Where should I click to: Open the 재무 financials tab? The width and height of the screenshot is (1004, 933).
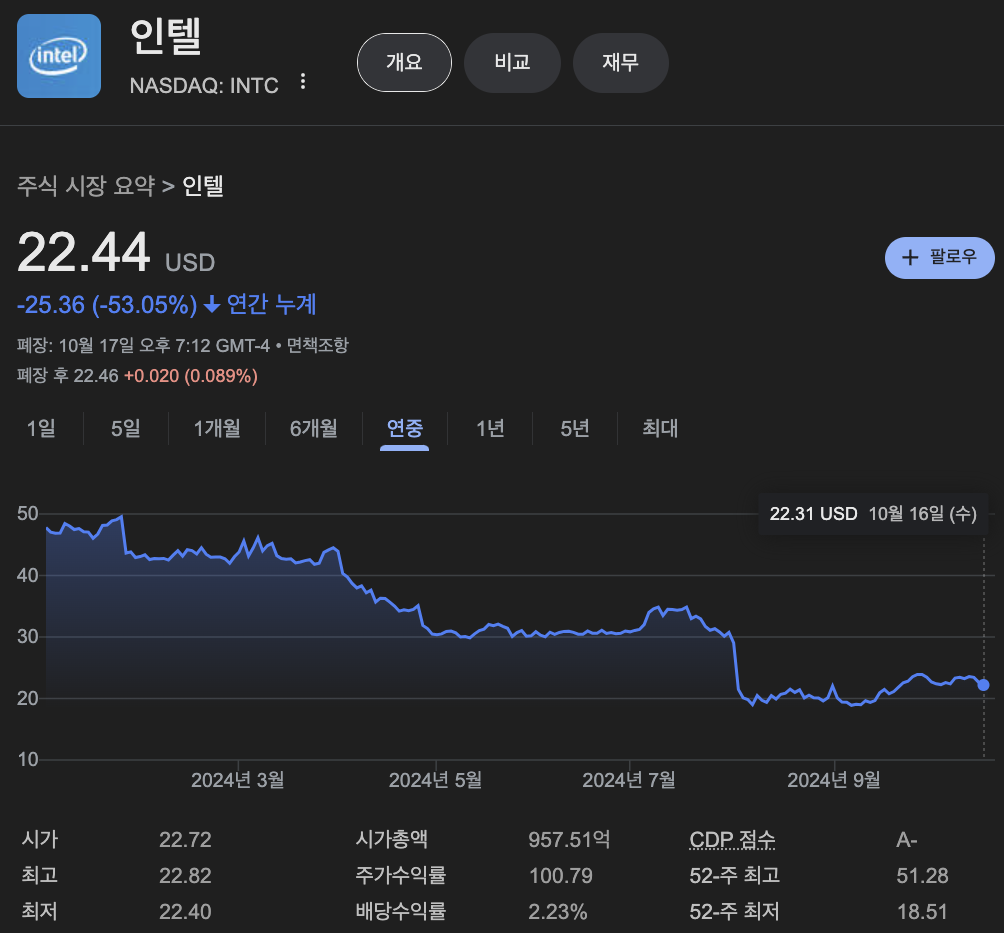(620, 63)
